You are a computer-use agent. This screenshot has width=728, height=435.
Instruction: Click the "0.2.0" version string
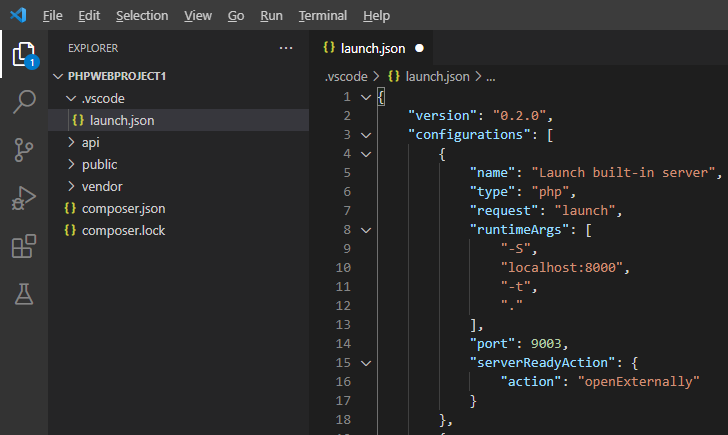click(520, 115)
